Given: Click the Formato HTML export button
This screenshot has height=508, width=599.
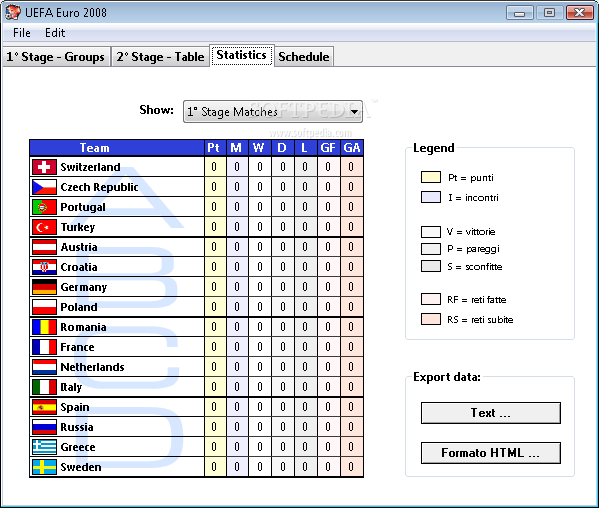Looking at the screenshot, I should coord(491,453).
